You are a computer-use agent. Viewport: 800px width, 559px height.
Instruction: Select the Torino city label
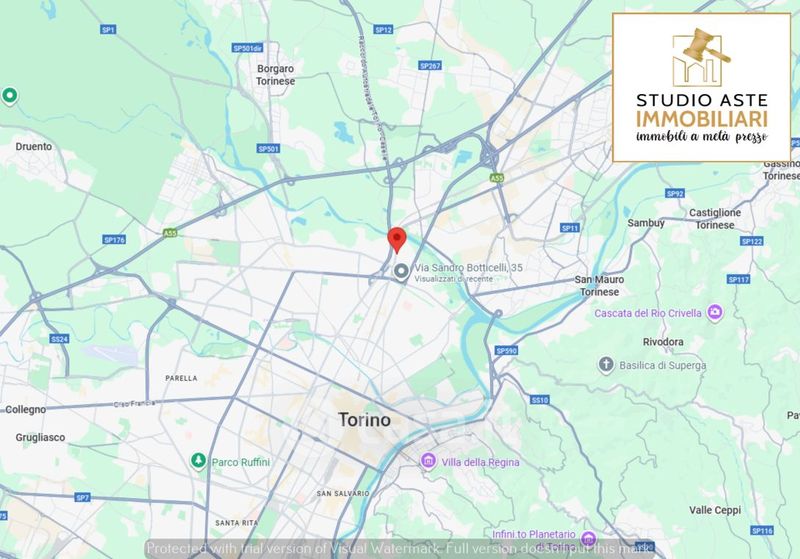point(365,420)
